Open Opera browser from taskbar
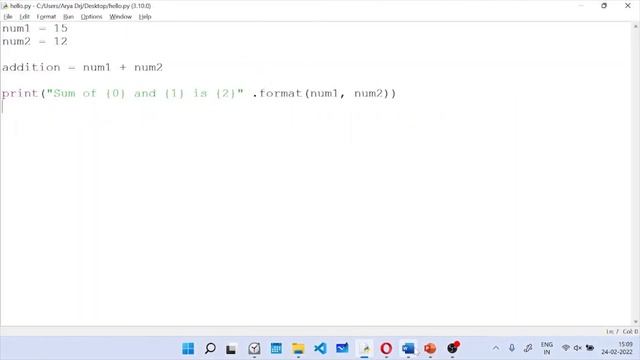This screenshot has width=640, height=360. pyautogui.click(x=386, y=349)
